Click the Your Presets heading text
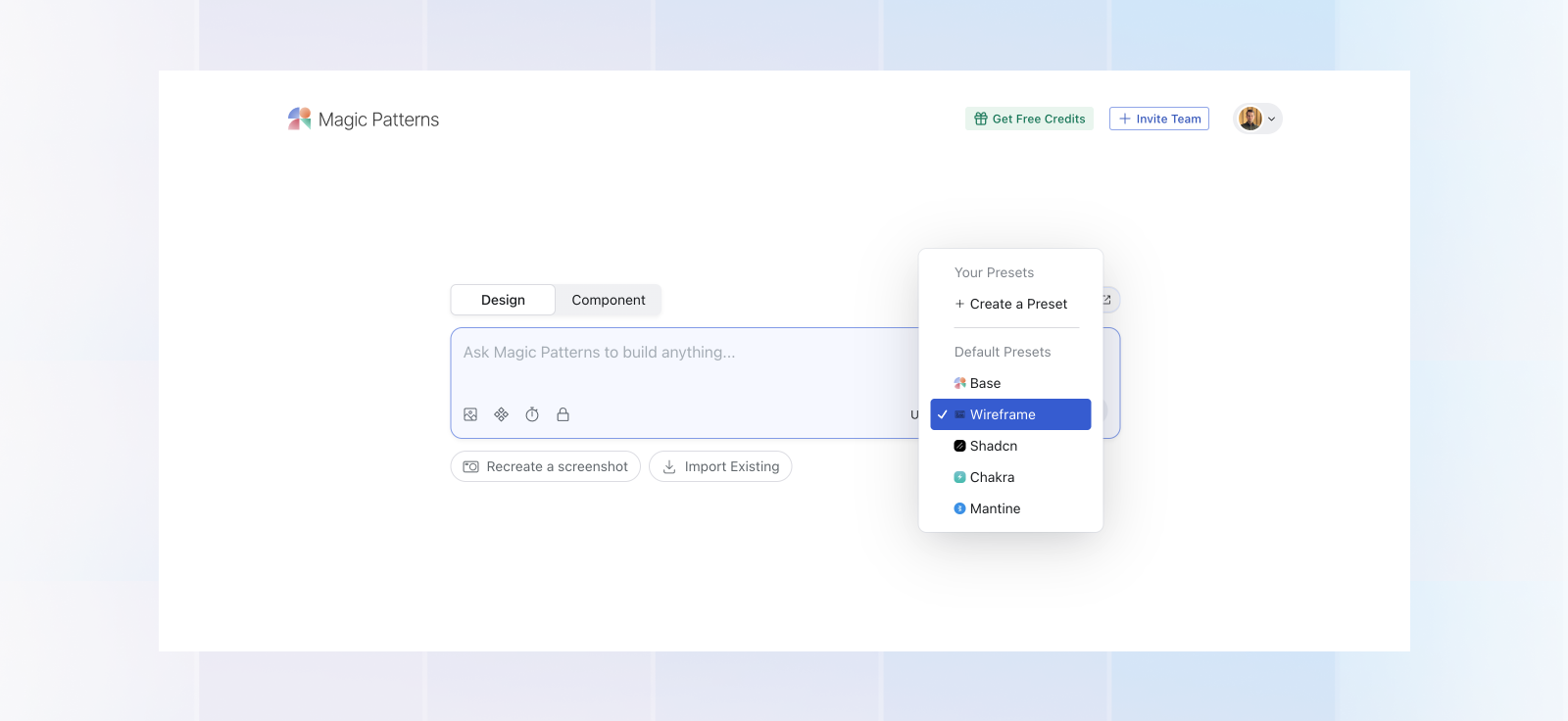 click(x=994, y=272)
